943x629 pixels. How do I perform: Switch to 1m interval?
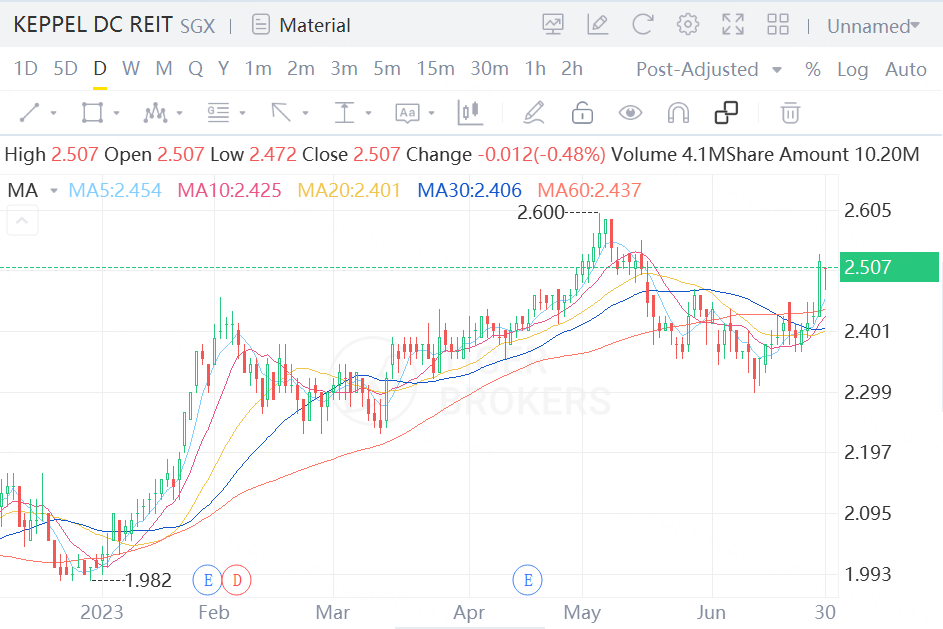[258, 69]
